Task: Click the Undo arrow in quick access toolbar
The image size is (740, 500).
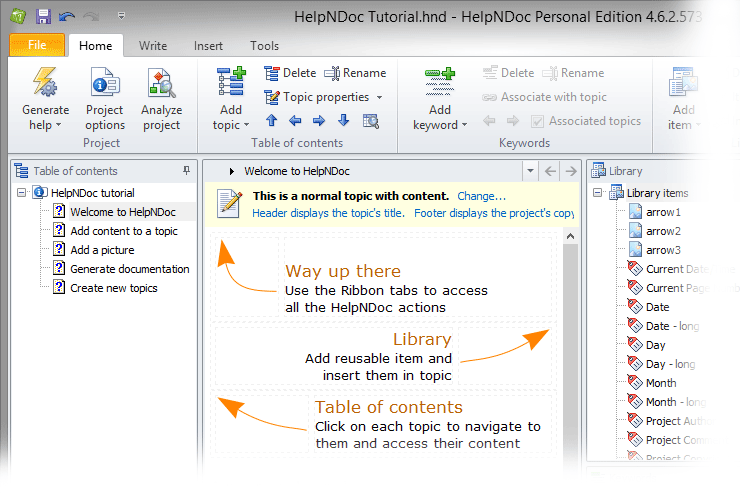Action: tap(67, 17)
